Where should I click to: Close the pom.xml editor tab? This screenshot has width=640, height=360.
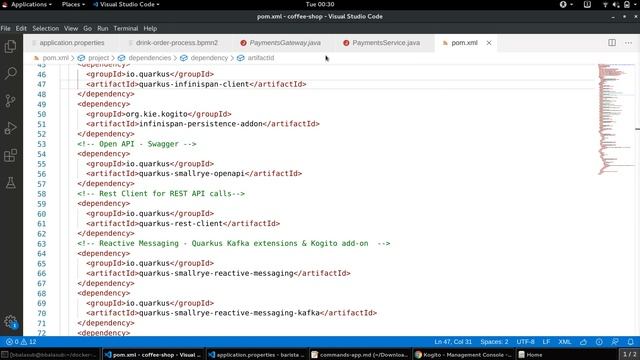tap(489, 42)
